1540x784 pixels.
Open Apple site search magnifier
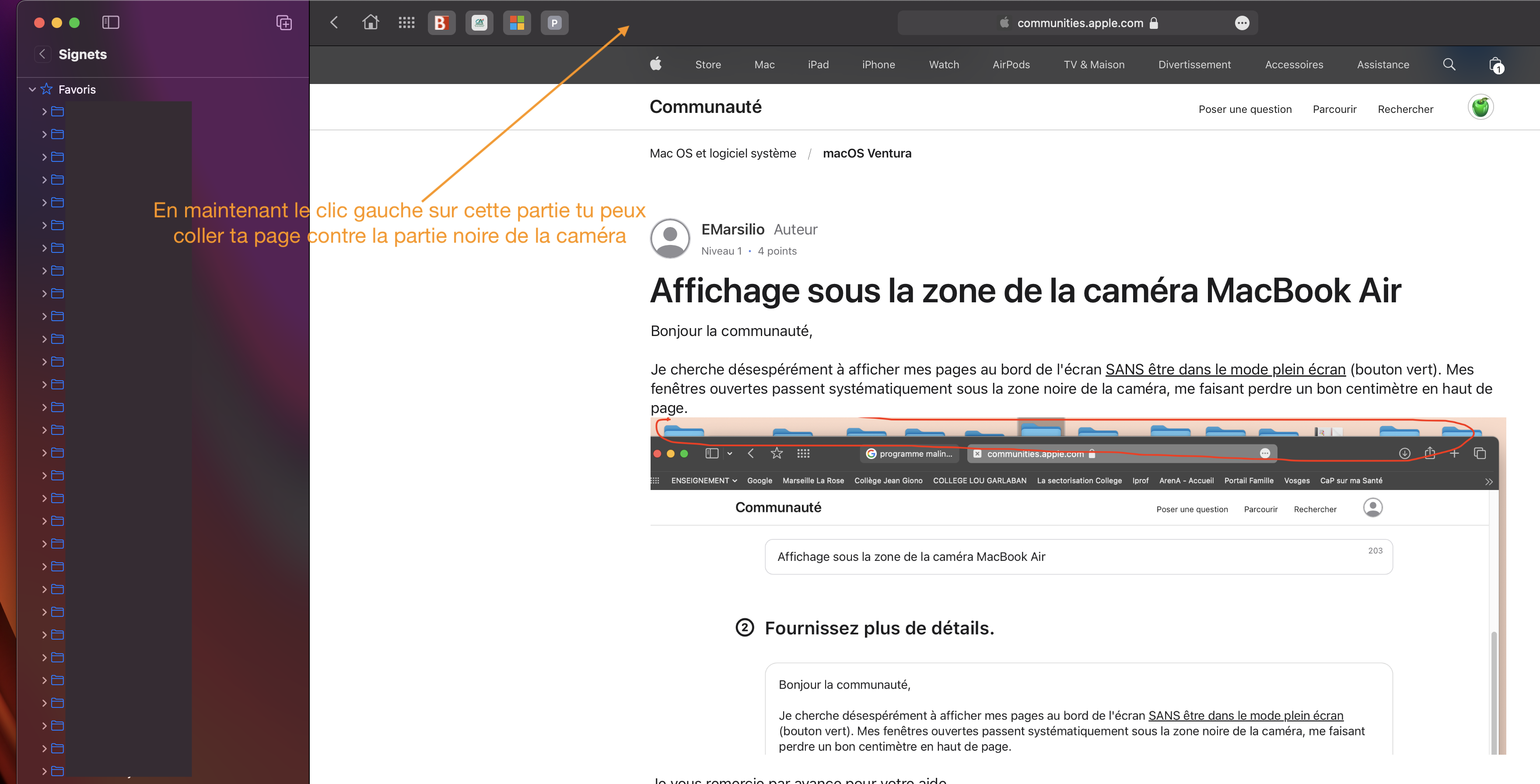[1449, 65]
